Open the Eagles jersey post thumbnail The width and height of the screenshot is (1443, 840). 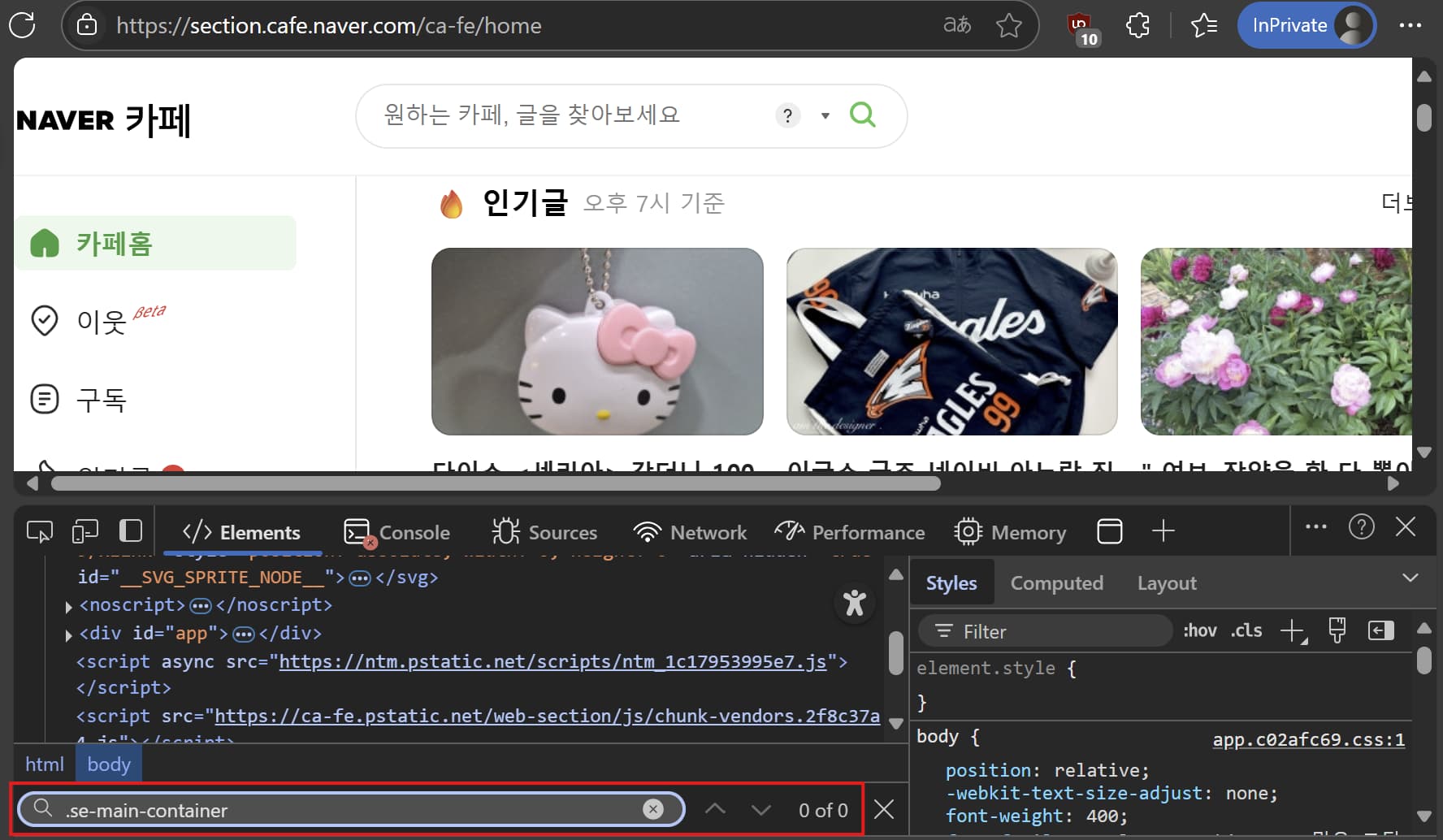pos(951,341)
